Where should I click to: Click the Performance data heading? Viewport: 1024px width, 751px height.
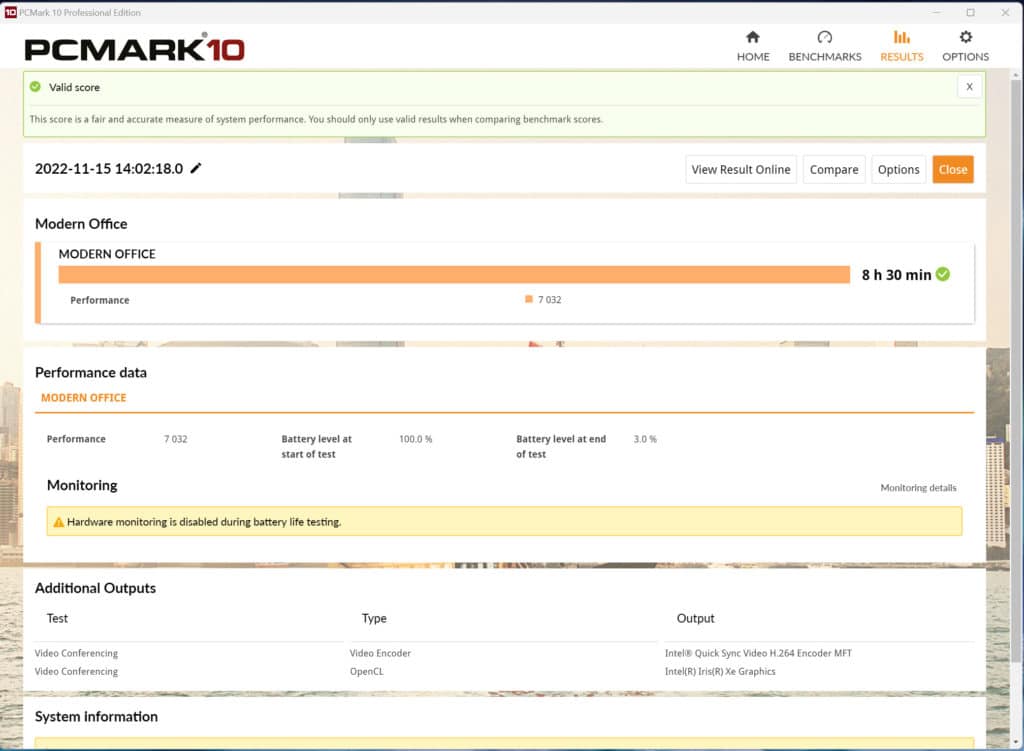tap(91, 372)
